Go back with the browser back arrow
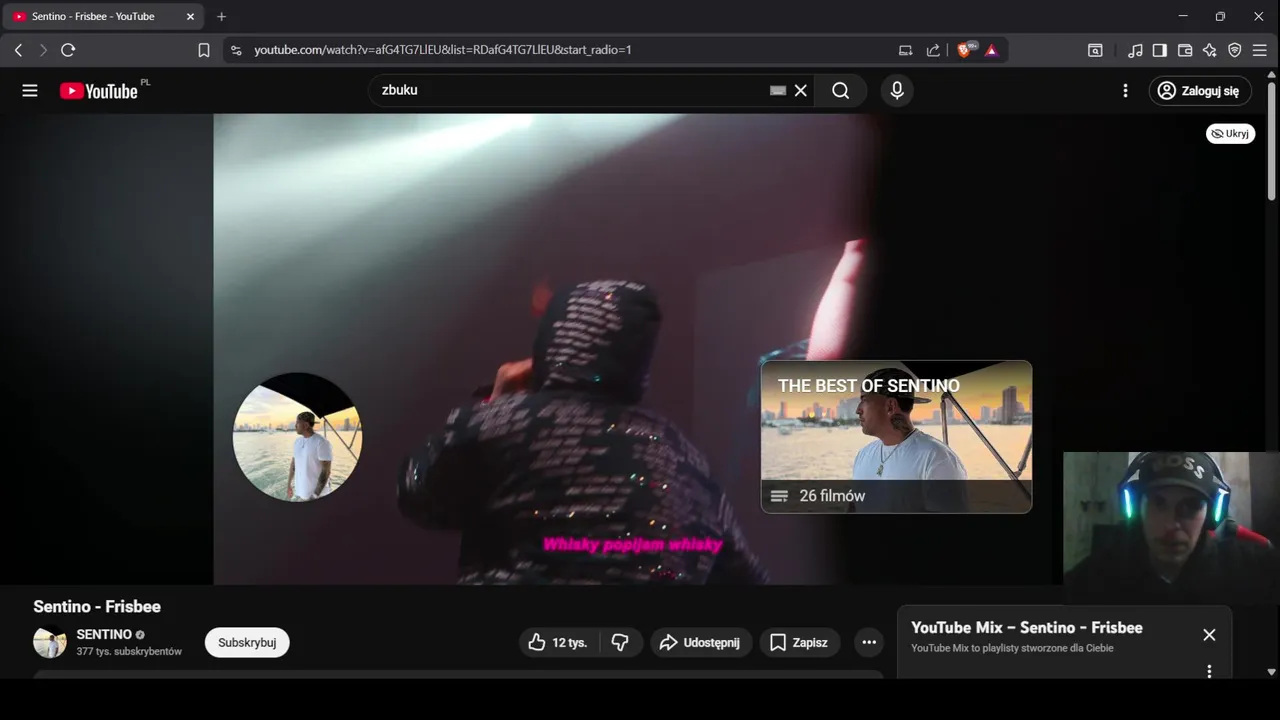The width and height of the screenshot is (1280, 720). [18, 50]
